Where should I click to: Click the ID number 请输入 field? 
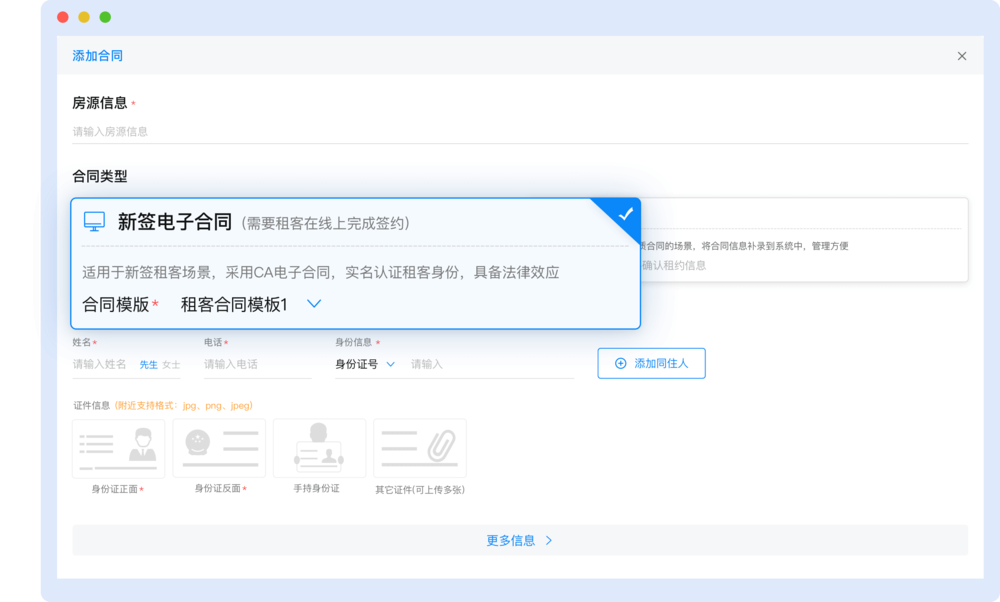pyautogui.click(x=492, y=364)
